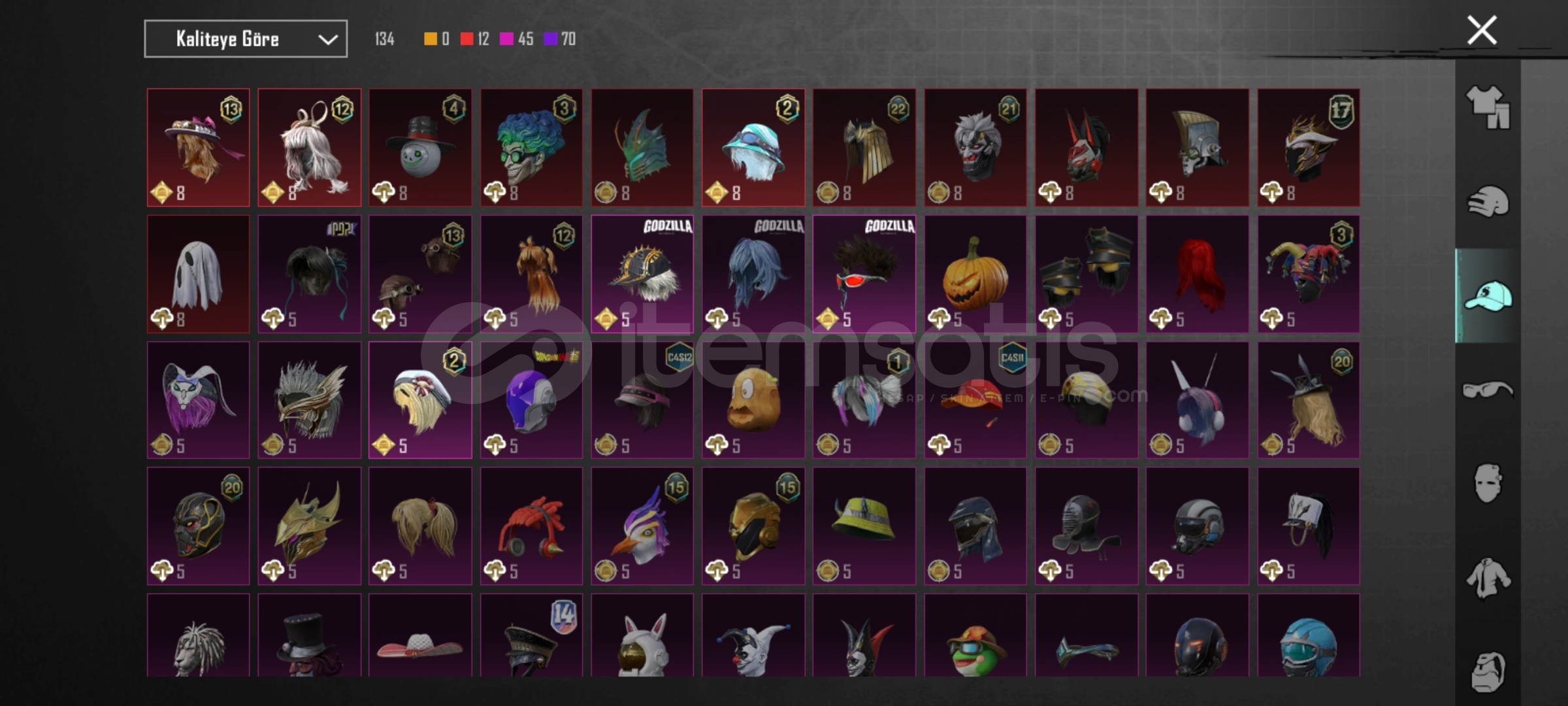The height and width of the screenshot is (706, 1568).
Task: Click the purple quality counter showing 70
Action: tap(559, 39)
